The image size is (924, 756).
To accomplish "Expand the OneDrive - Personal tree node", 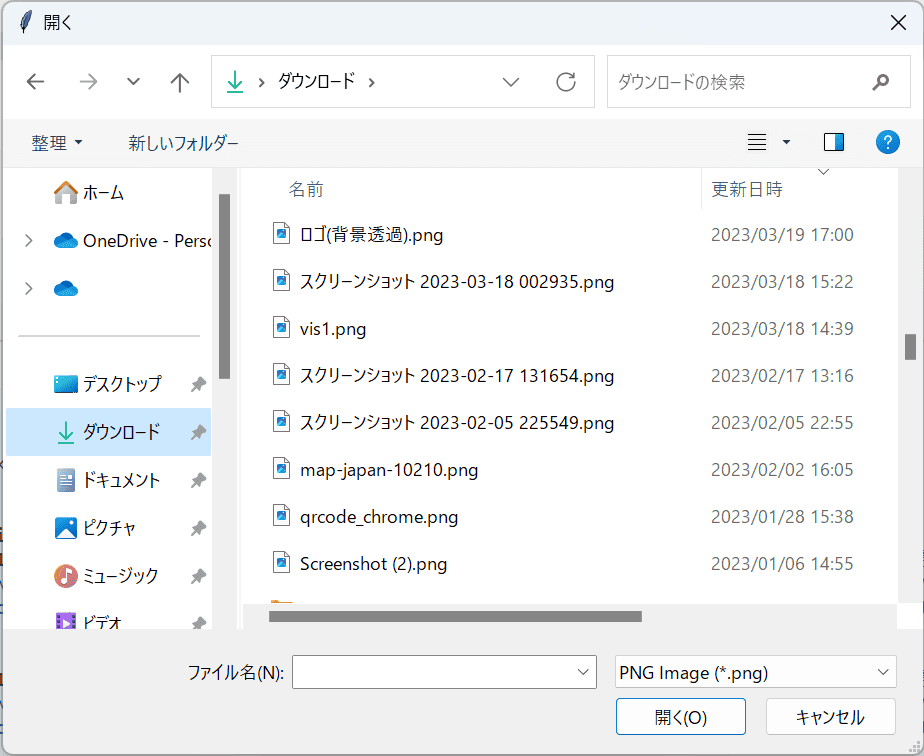I will coord(29,240).
